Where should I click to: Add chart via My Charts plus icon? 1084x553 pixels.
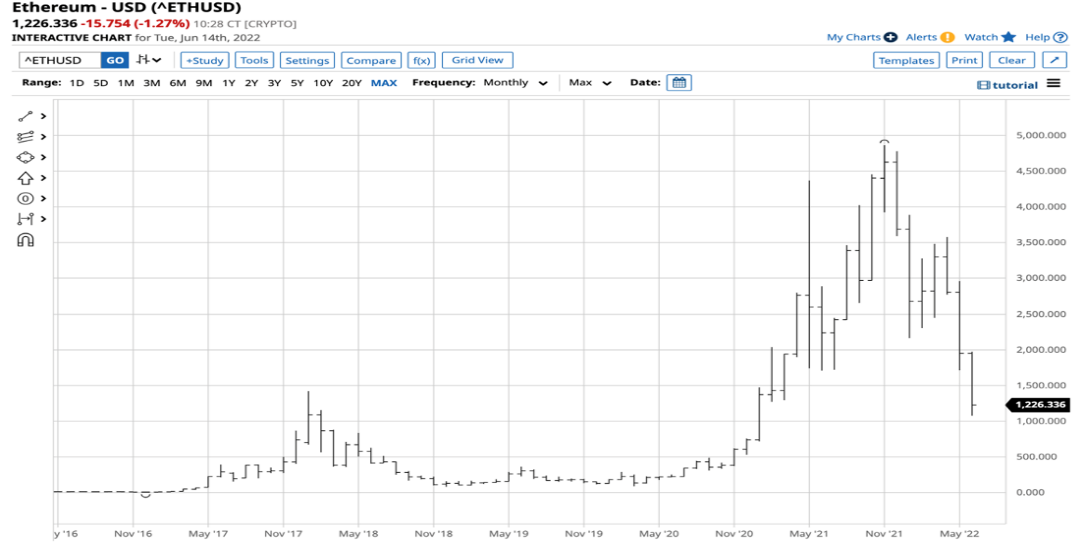click(890, 37)
